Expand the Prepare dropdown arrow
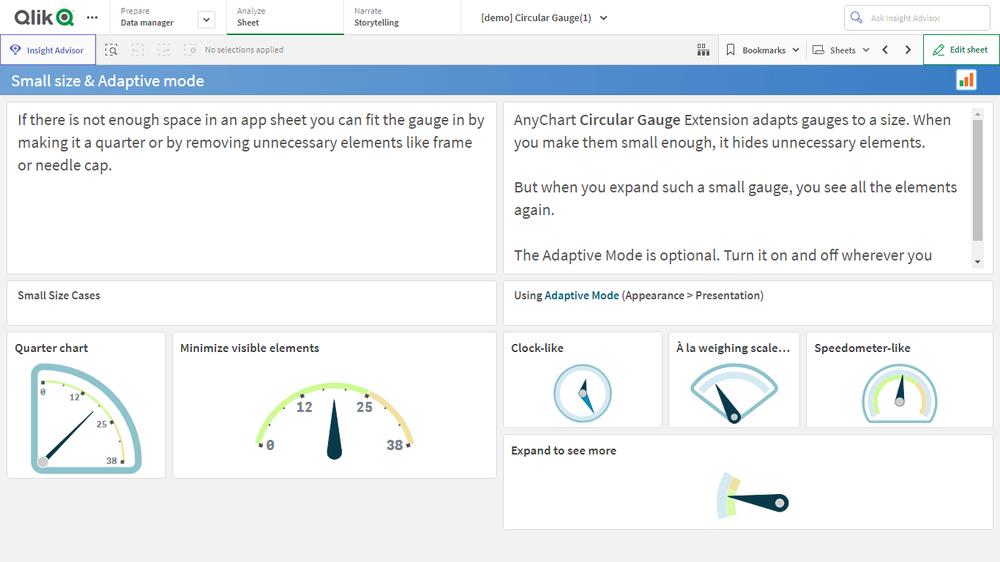 (x=206, y=19)
